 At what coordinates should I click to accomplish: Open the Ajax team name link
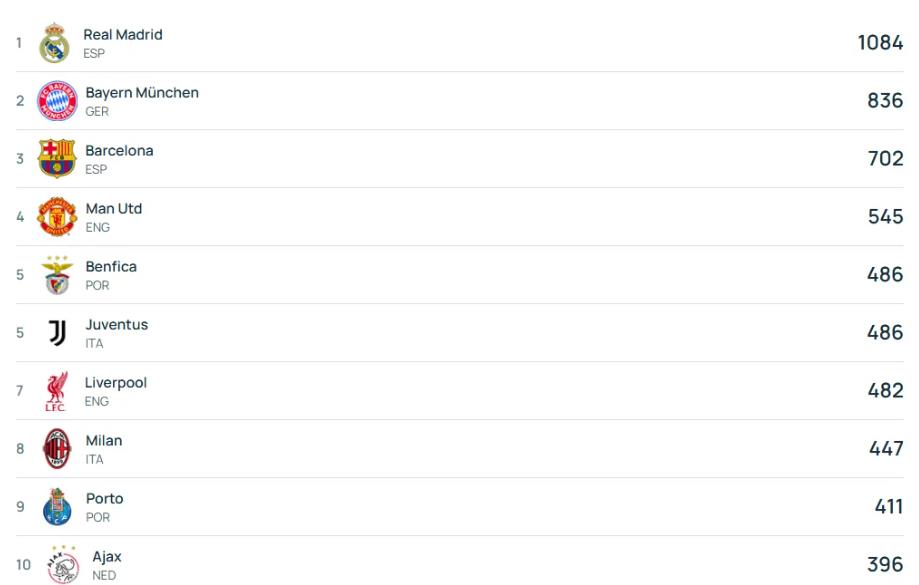[107, 557]
